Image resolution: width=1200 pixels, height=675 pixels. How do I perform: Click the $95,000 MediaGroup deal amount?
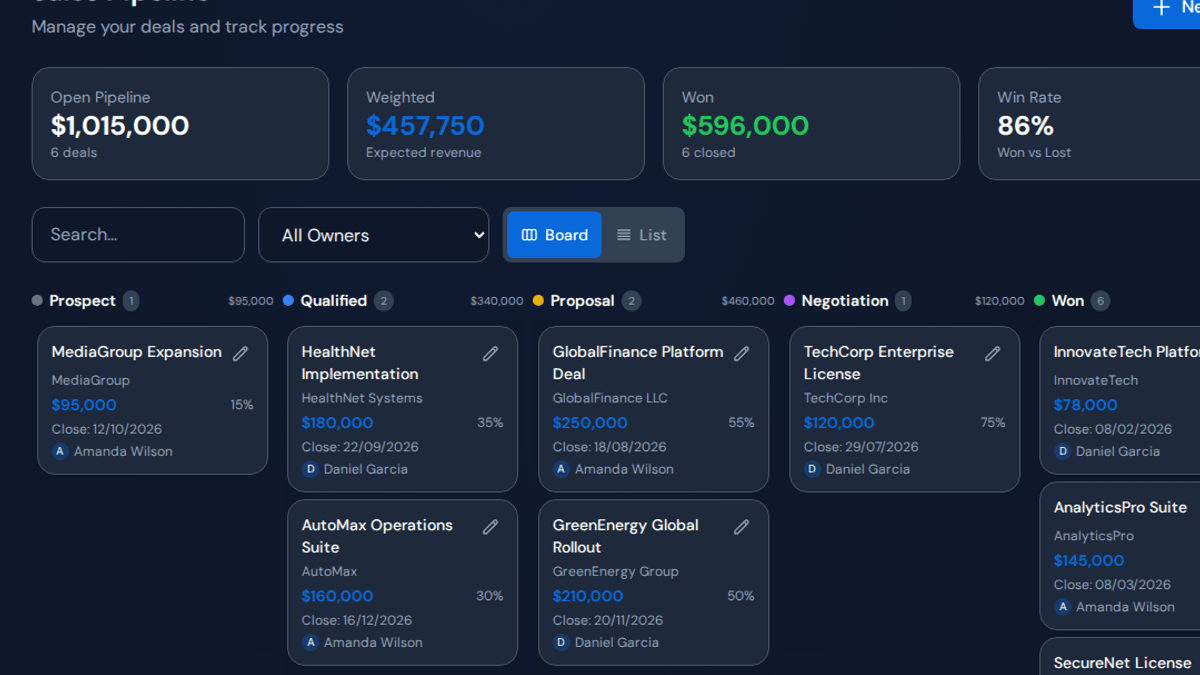[84, 405]
